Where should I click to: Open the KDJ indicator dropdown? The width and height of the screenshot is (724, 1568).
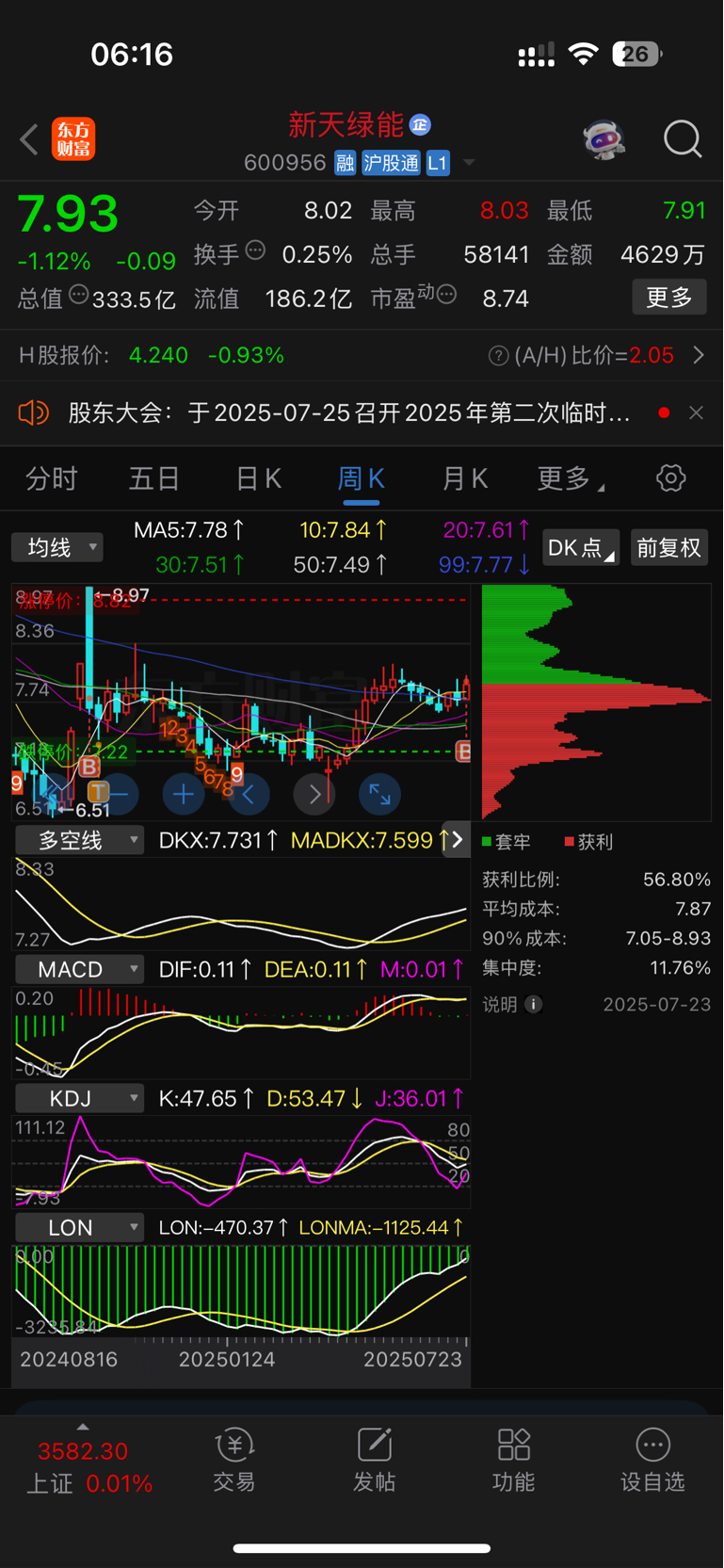coord(79,1098)
